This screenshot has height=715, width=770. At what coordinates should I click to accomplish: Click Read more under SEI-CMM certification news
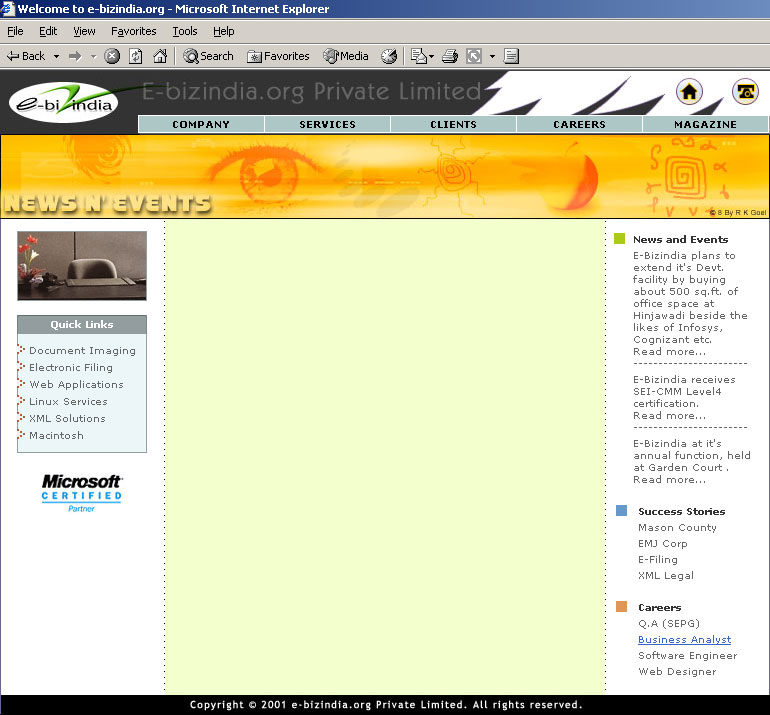(669, 415)
